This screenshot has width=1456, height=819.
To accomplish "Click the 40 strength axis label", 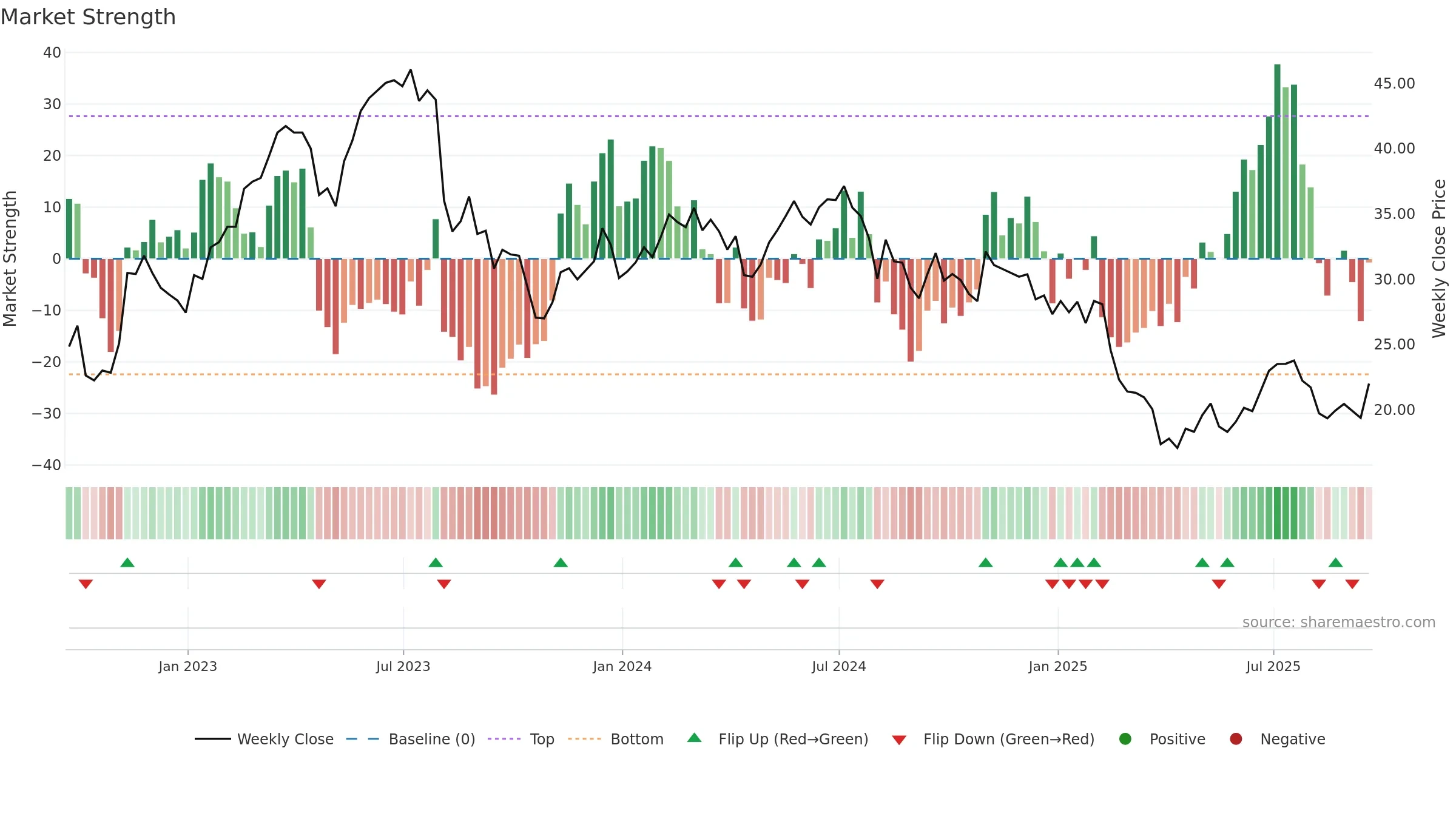I will (x=52, y=52).
